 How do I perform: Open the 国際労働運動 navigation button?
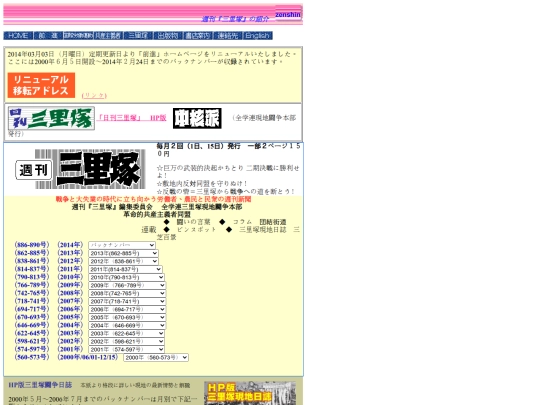click(78, 36)
